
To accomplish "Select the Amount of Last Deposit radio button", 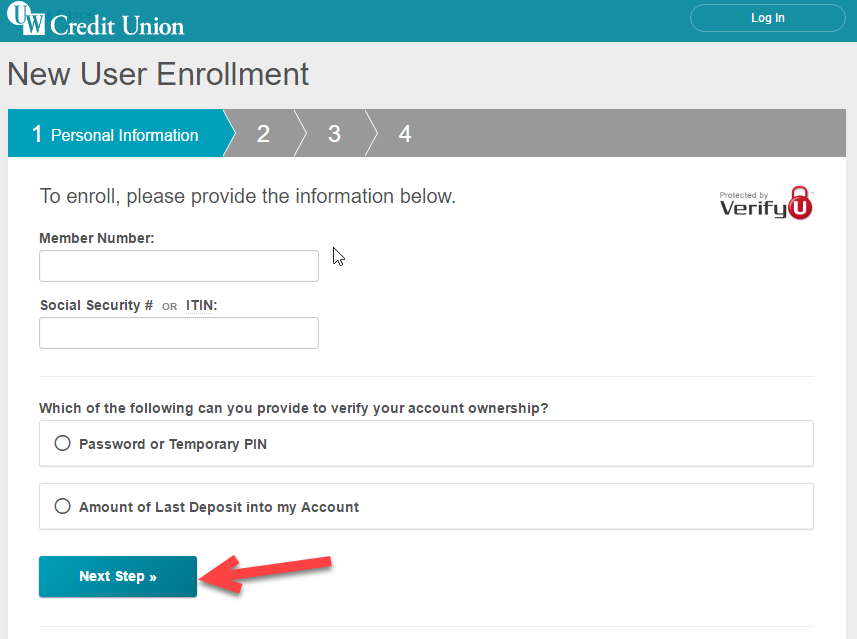I will [x=62, y=506].
